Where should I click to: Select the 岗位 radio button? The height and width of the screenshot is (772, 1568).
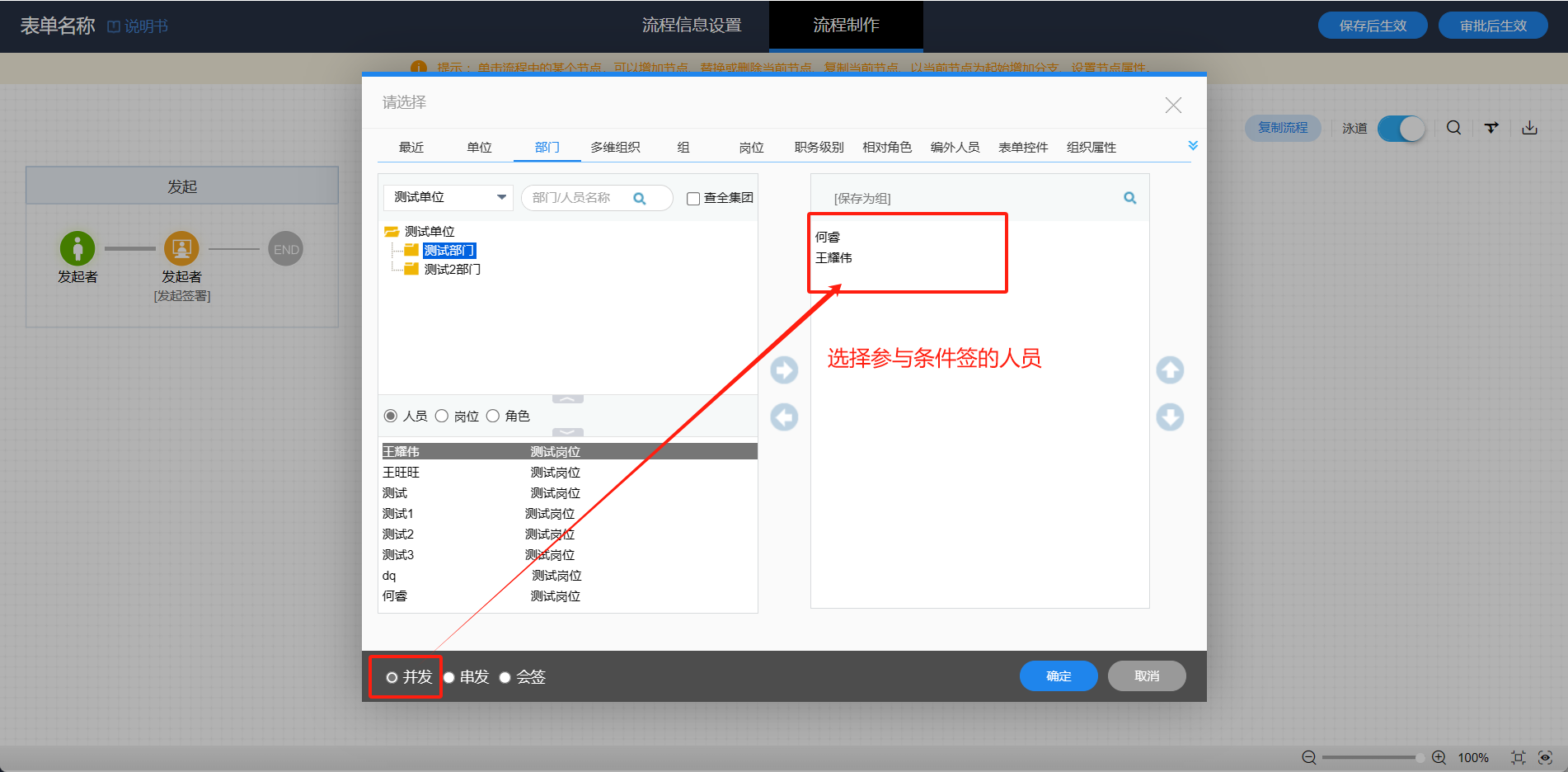[442, 417]
